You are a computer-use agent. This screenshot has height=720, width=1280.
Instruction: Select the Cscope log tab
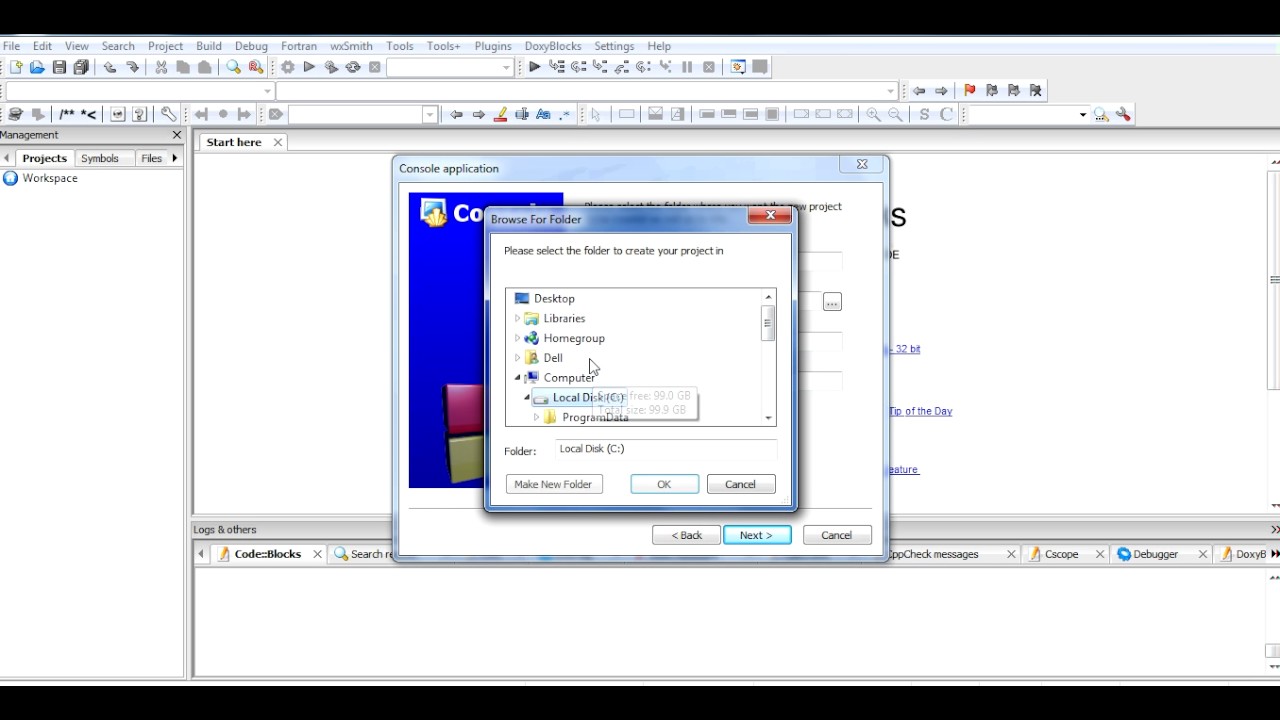pos(1061,554)
